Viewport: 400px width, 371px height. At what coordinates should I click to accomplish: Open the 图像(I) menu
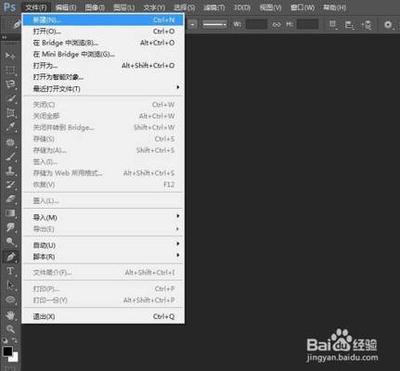point(95,7)
